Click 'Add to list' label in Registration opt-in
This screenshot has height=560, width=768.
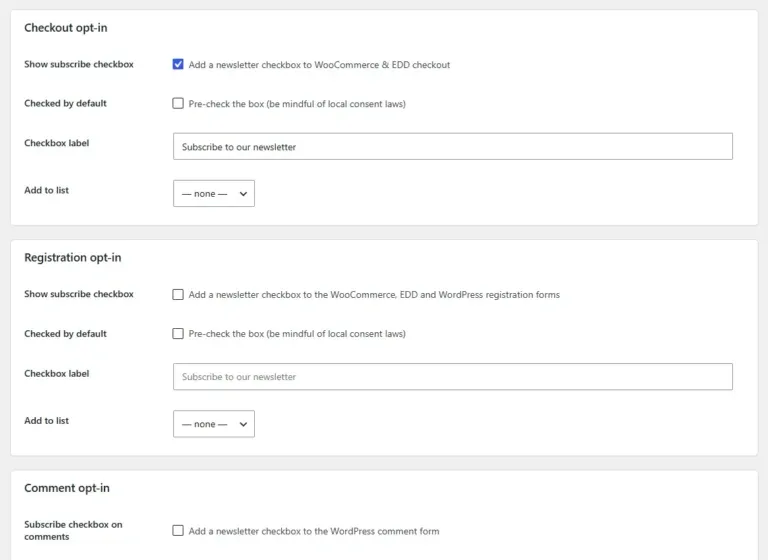click(x=47, y=420)
